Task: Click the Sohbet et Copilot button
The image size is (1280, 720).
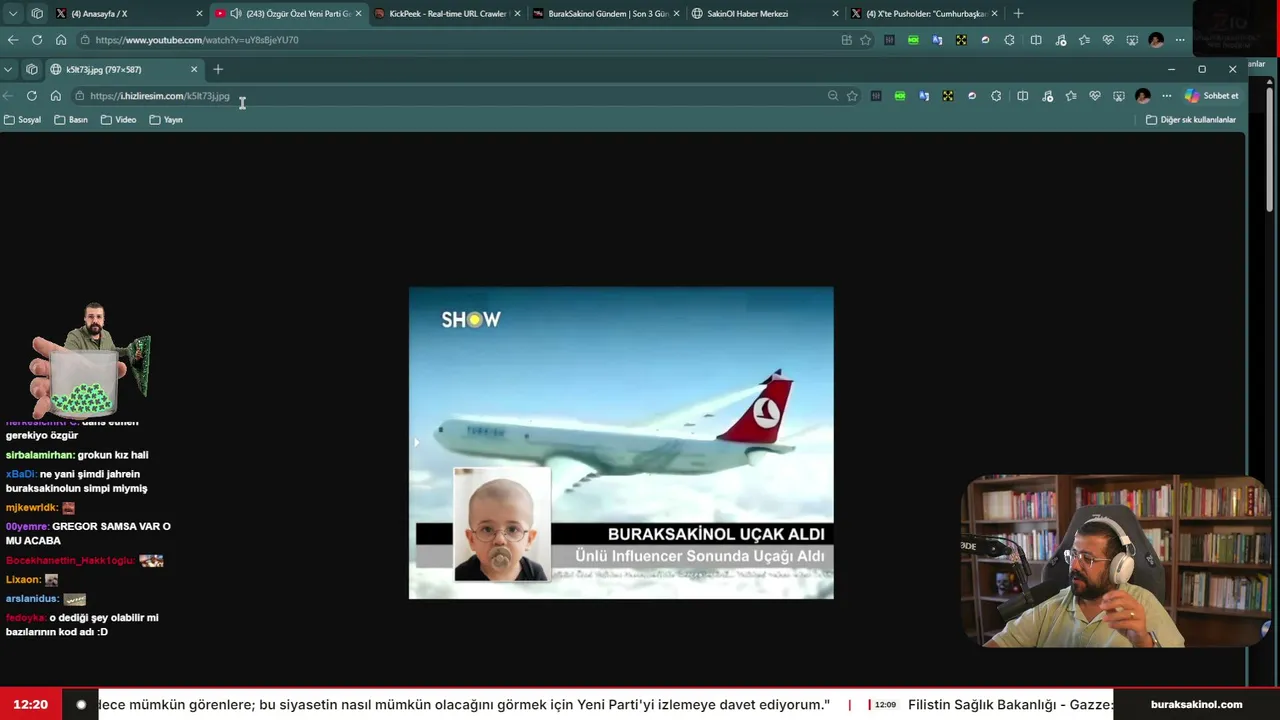Action: (1211, 96)
